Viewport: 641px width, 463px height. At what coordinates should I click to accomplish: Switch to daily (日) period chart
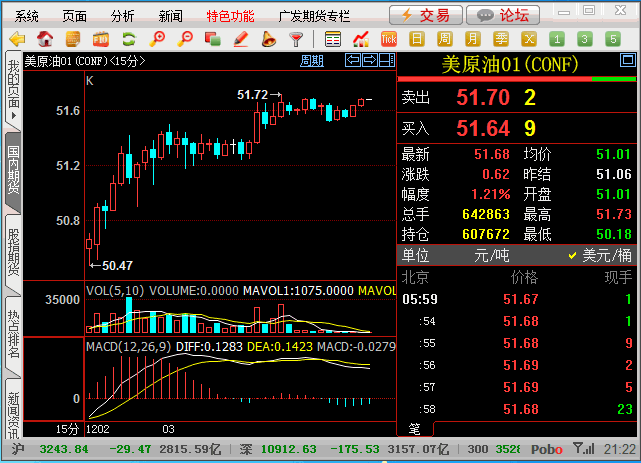coord(416,39)
